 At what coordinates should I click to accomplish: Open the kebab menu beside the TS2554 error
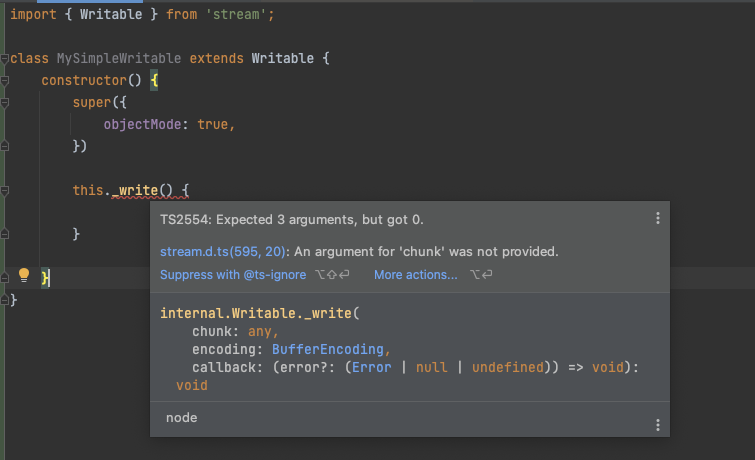point(657,218)
